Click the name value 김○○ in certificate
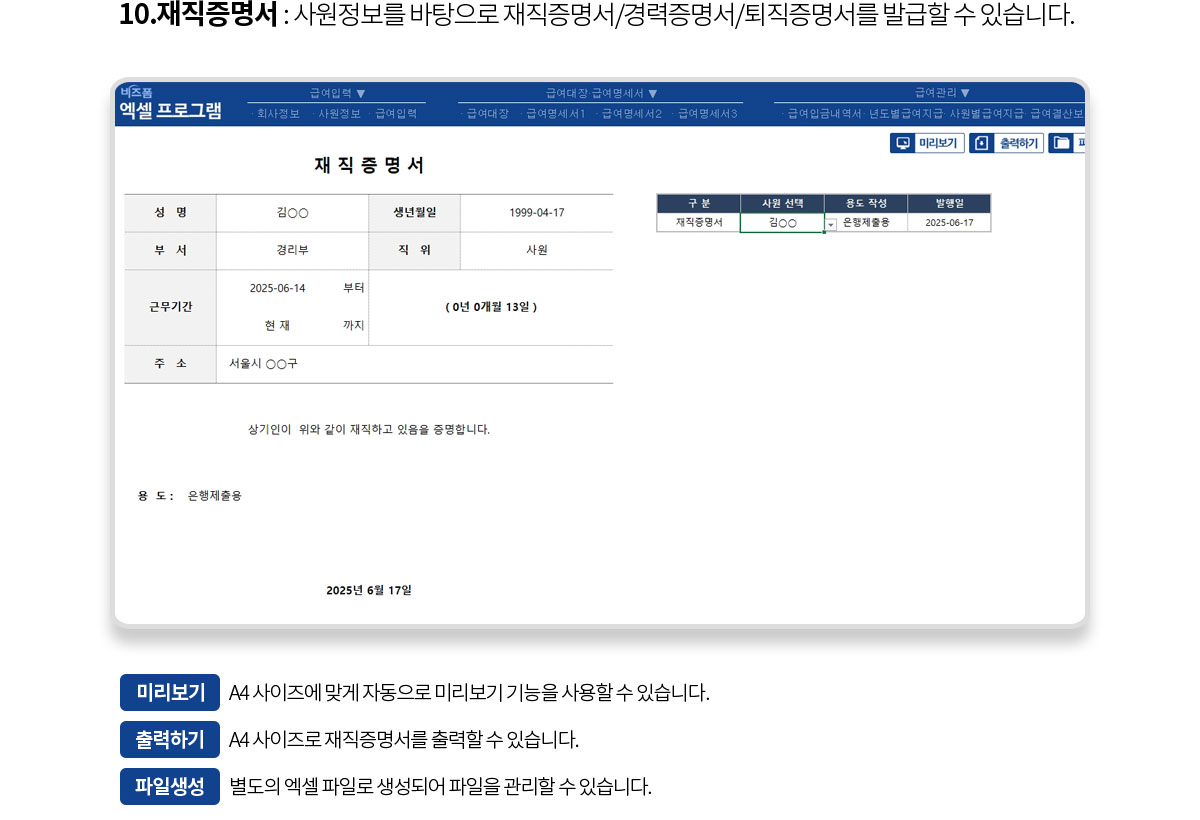This screenshot has width=1200, height=820. (x=292, y=213)
